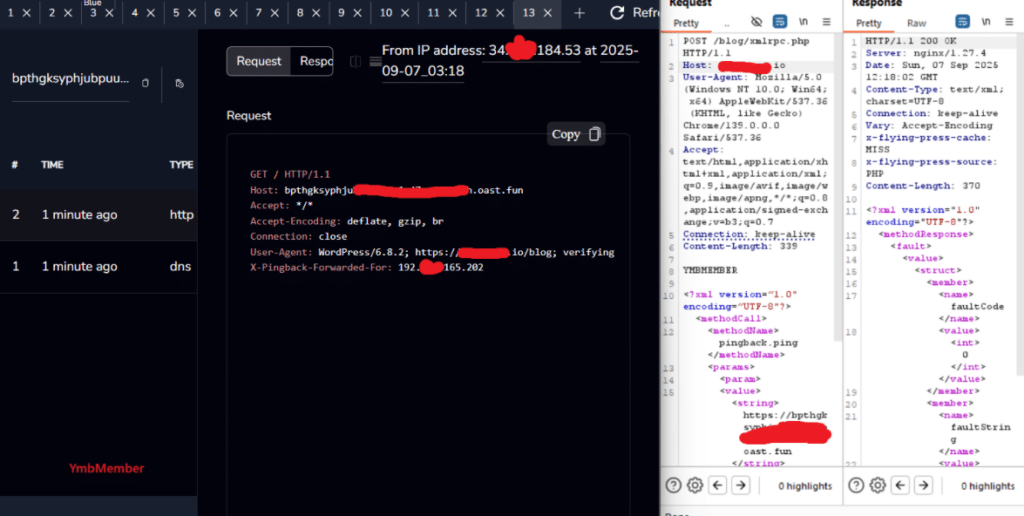Select Pretty tab in Burp Response pane
The height and width of the screenshot is (516, 1024).
(x=869, y=23)
